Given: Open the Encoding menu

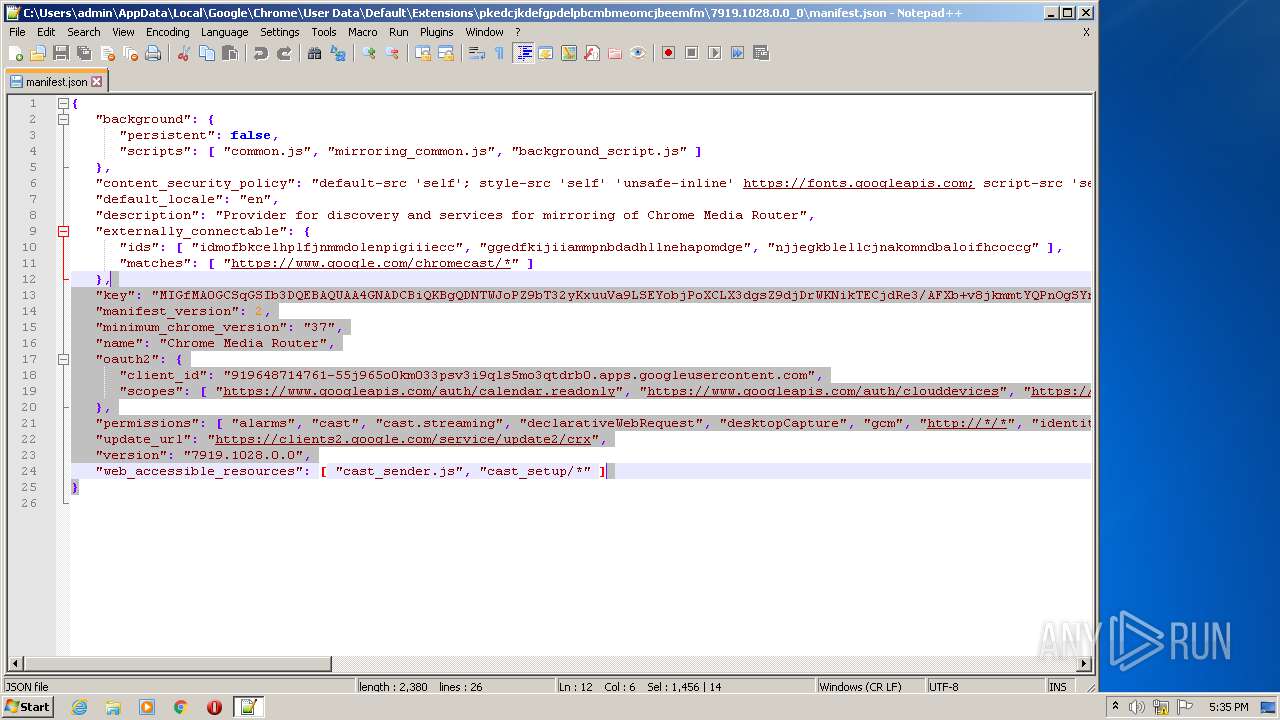Looking at the screenshot, I should click(x=167, y=32).
